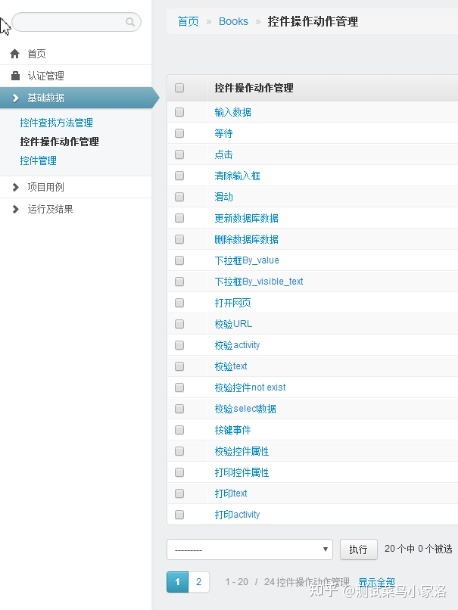
Task: Focus the sidebar search field
Action: tap(76, 22)
